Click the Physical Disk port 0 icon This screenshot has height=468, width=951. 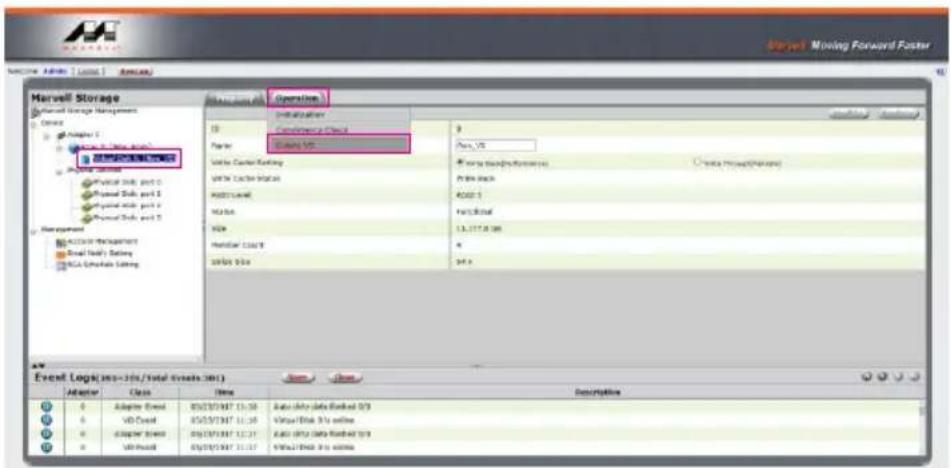87,182
